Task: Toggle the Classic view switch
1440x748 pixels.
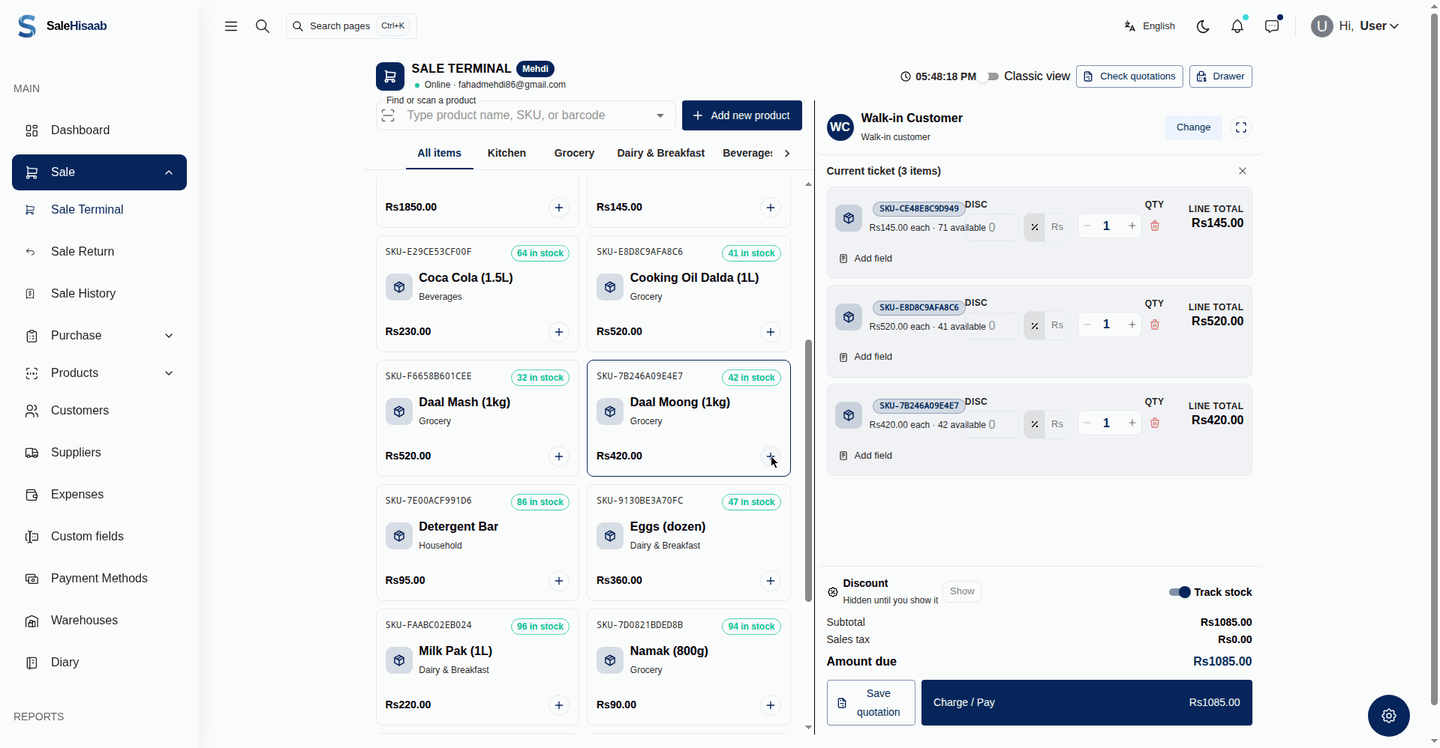Action: [992, 76]
